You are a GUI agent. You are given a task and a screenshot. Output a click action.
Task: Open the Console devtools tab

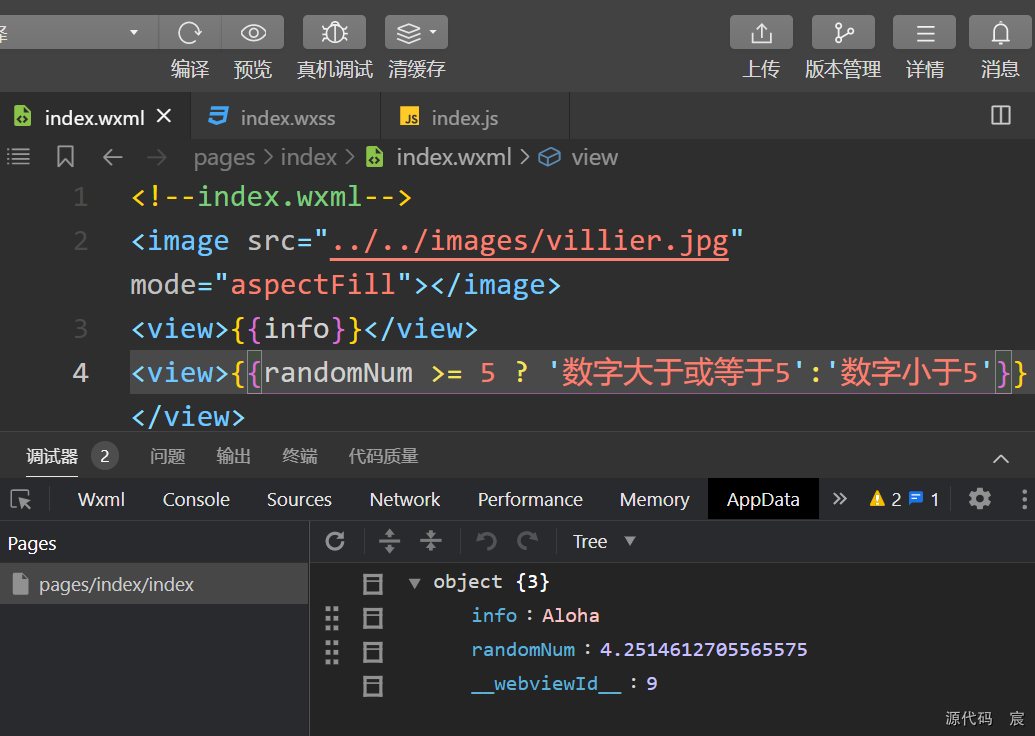click(x=196, y=500)
